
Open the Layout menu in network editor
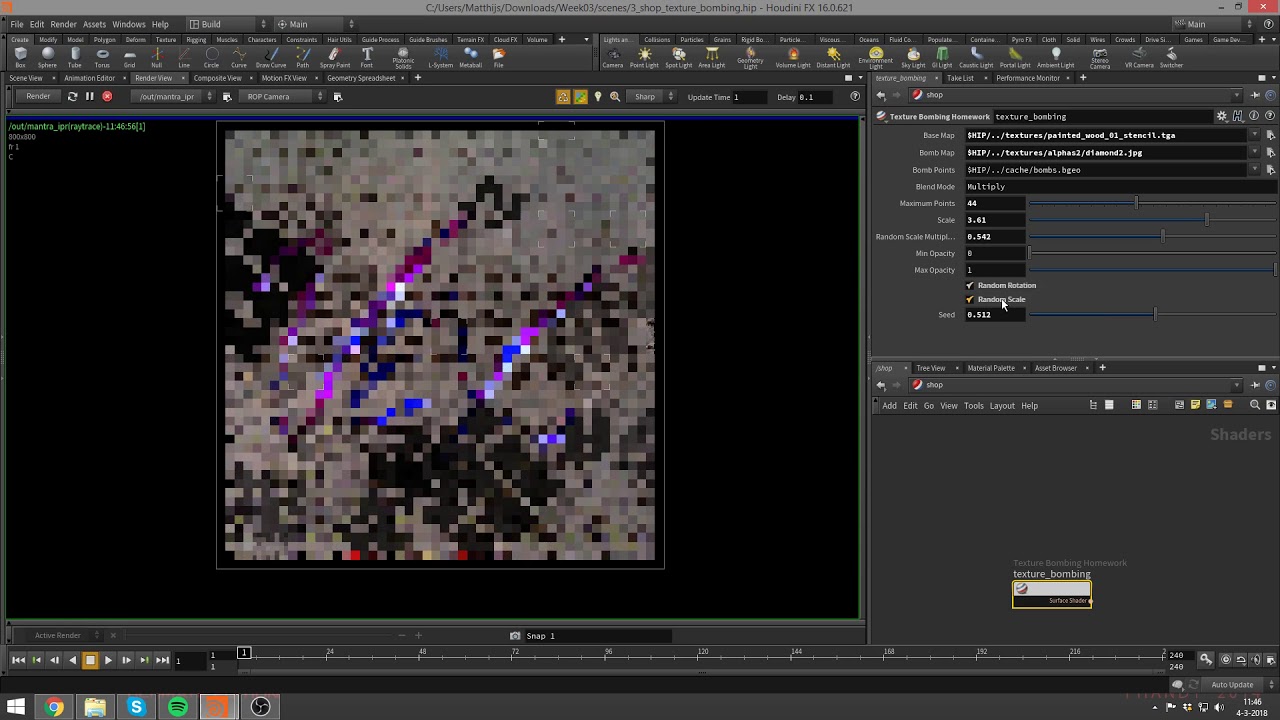click(1002, 405)
